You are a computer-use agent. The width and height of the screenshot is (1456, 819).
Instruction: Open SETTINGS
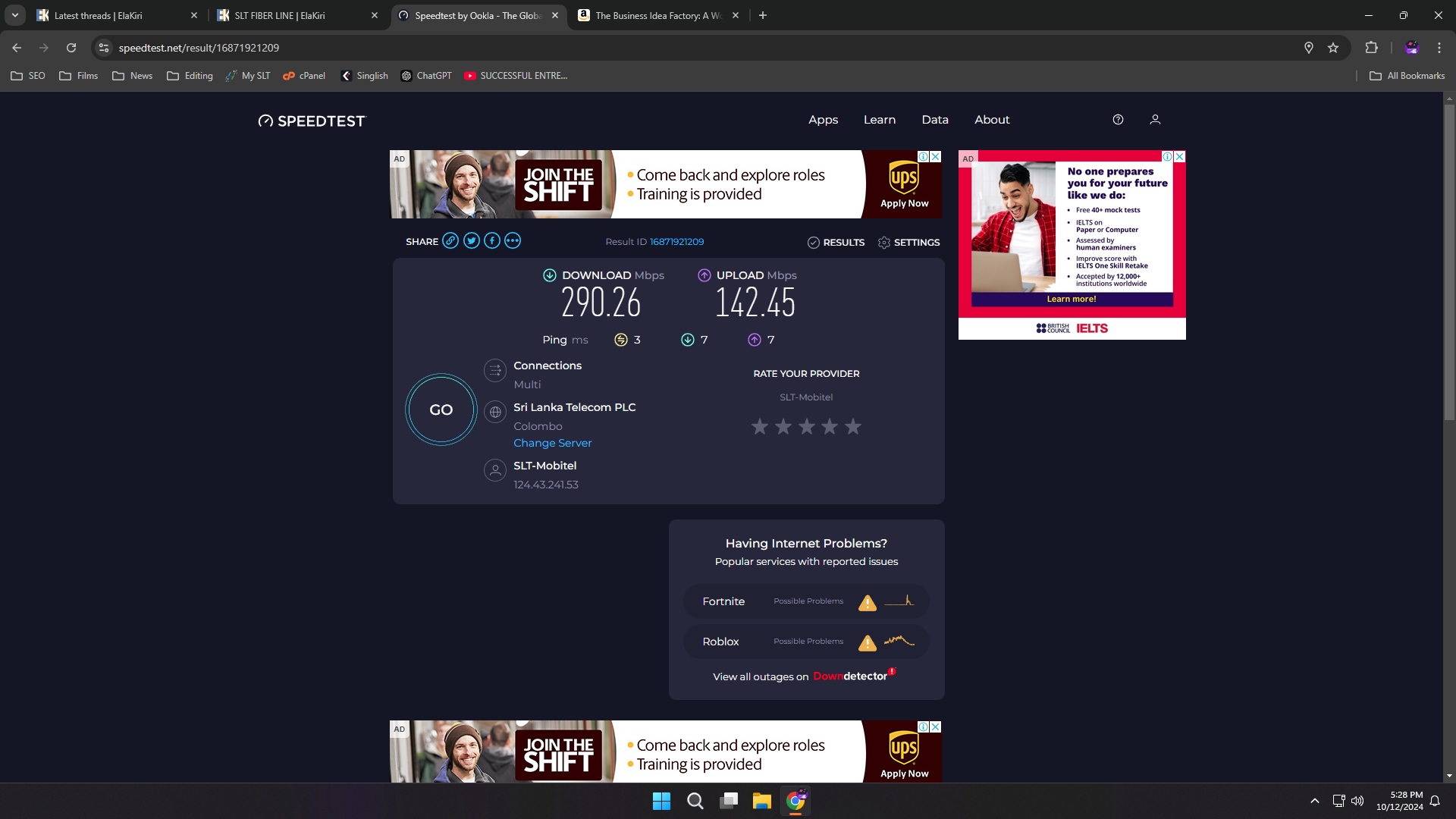pos(908,243)
